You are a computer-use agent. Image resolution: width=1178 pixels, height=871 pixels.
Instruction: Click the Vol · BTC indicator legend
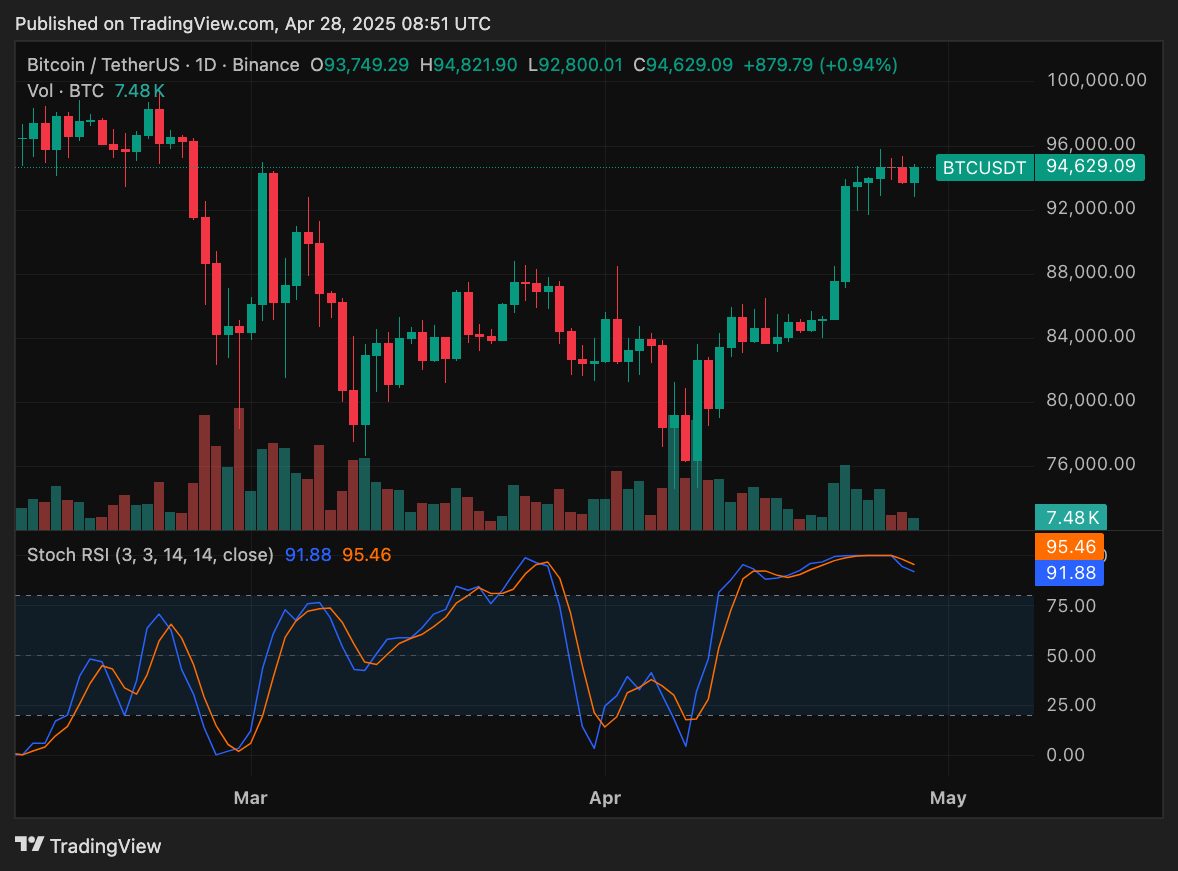click(x=65, y=91)
